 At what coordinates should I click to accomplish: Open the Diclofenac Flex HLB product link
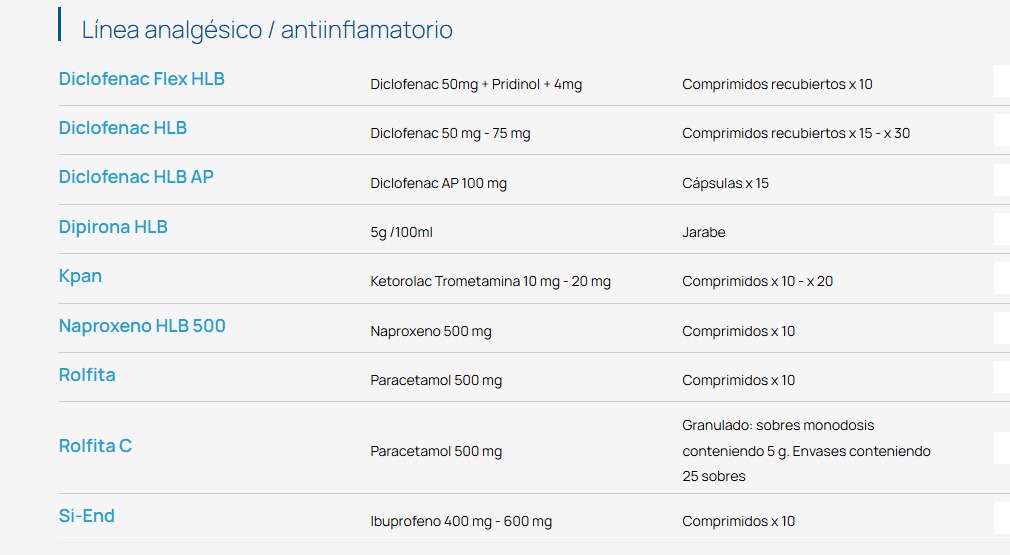click(x=141, y=79)
